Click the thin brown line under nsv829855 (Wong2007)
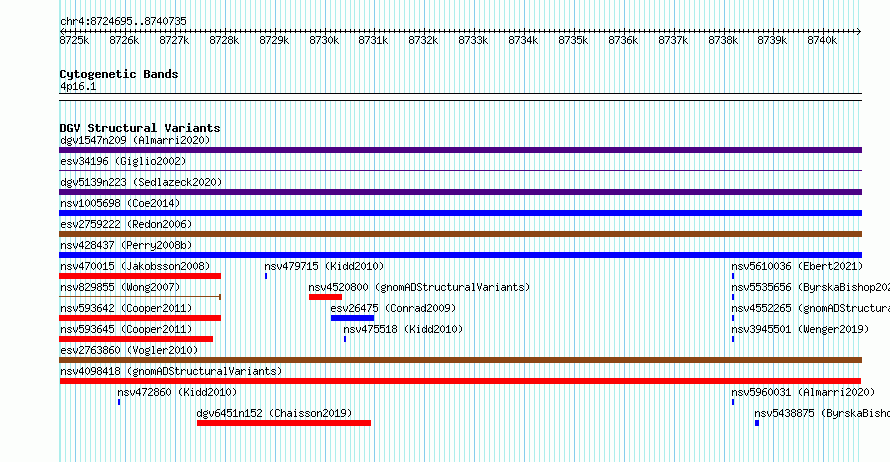The width and height of the screenshot is (890, 462). (x=140, y=297)
